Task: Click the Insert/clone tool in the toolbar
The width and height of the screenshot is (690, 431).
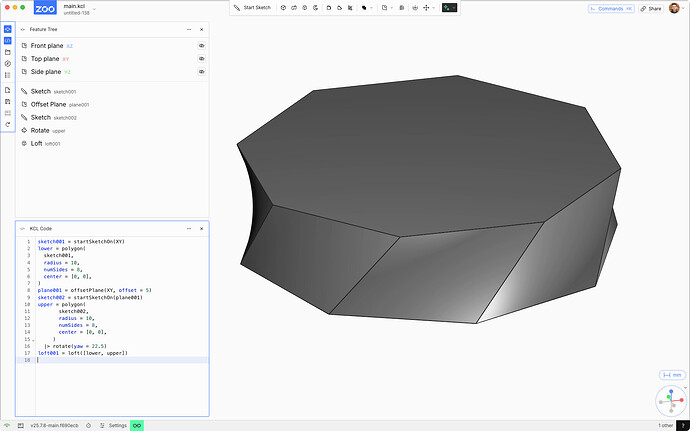Action: click(x=415, y=8)
